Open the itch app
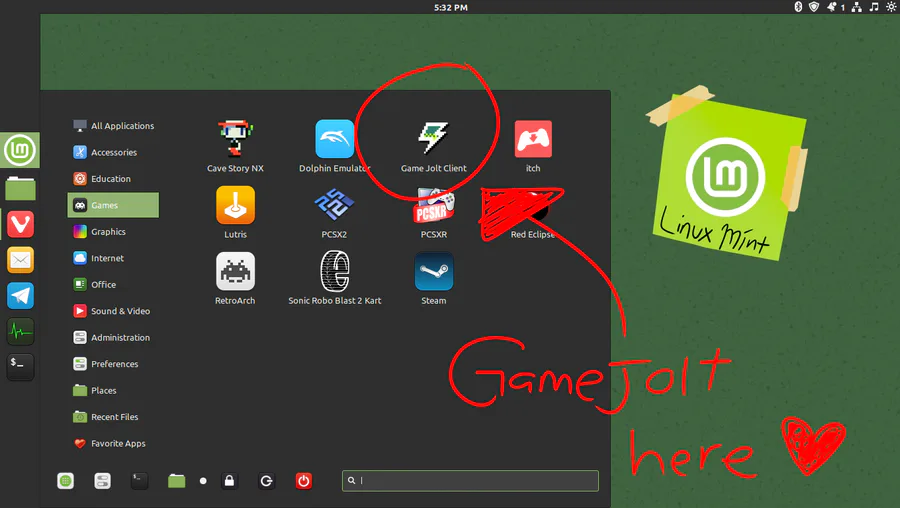 tap(533, 146)
